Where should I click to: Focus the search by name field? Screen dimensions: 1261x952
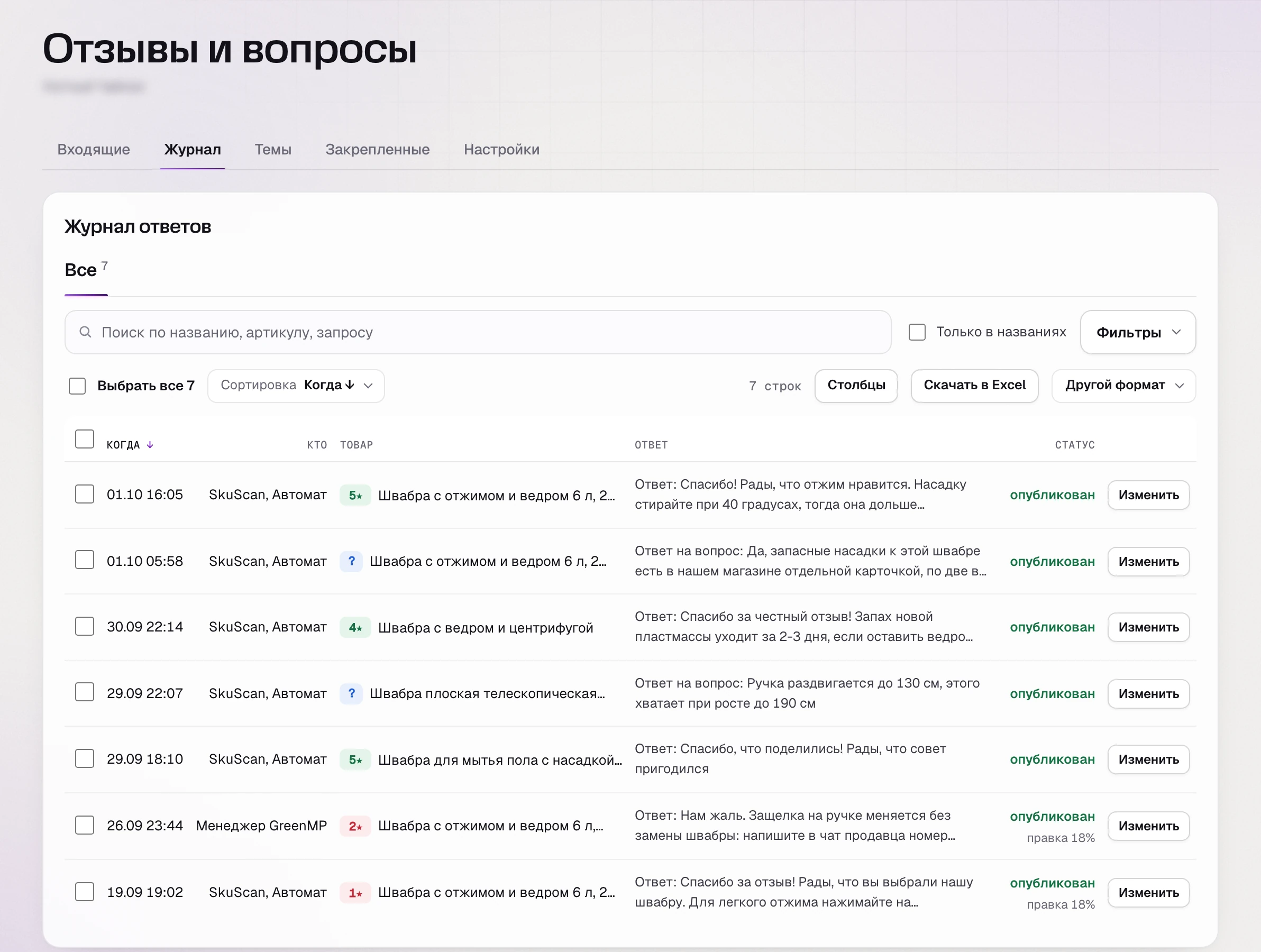point(478,332)
